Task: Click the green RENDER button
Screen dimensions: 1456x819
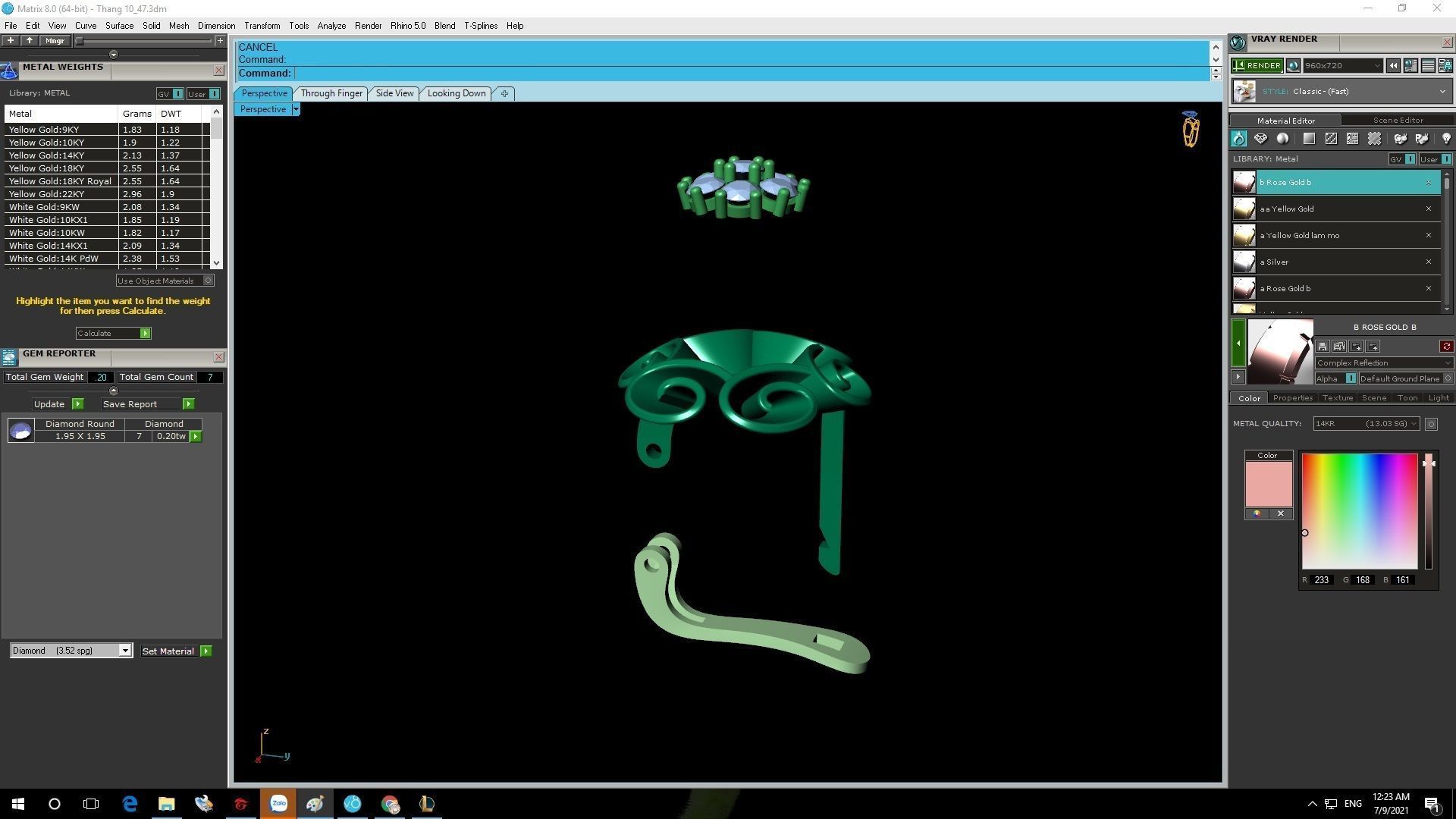Action: click(1257, 66)
